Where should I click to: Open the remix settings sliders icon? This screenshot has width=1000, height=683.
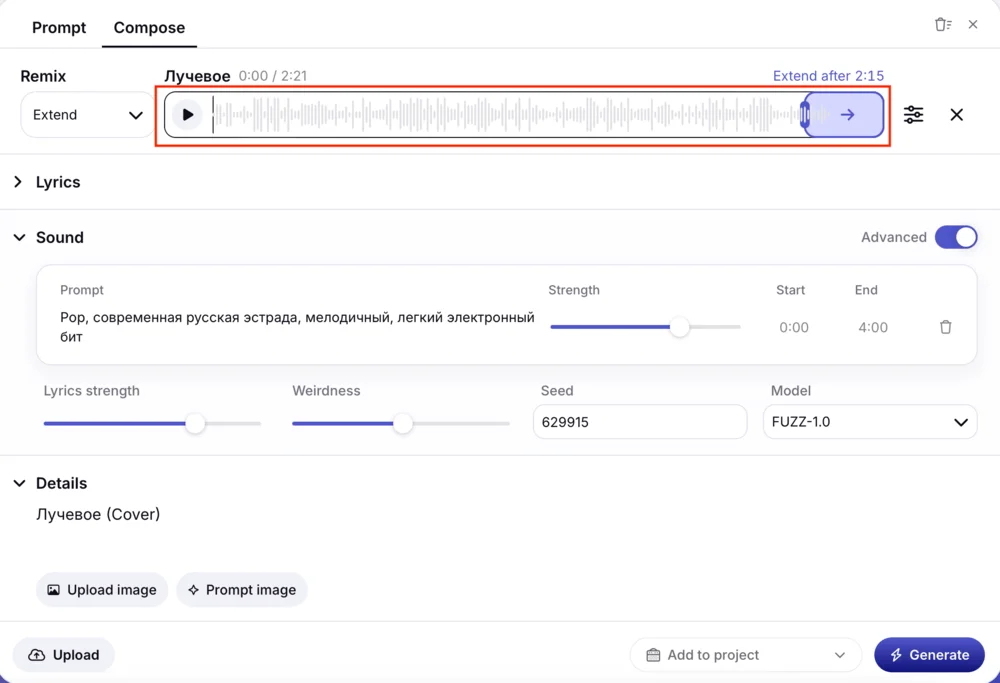913,115
